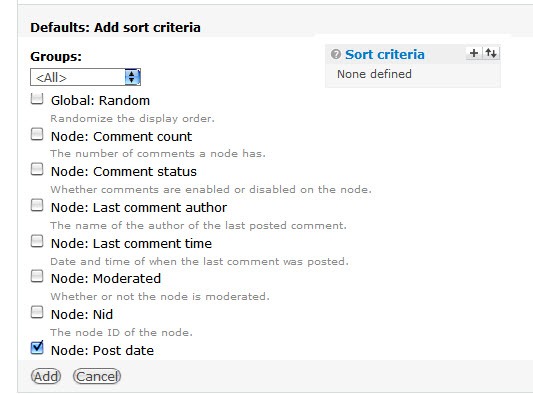Screen dimensions: 533x394
Task: Click the Groups dropdown arrow button
Action: [133, 77]
